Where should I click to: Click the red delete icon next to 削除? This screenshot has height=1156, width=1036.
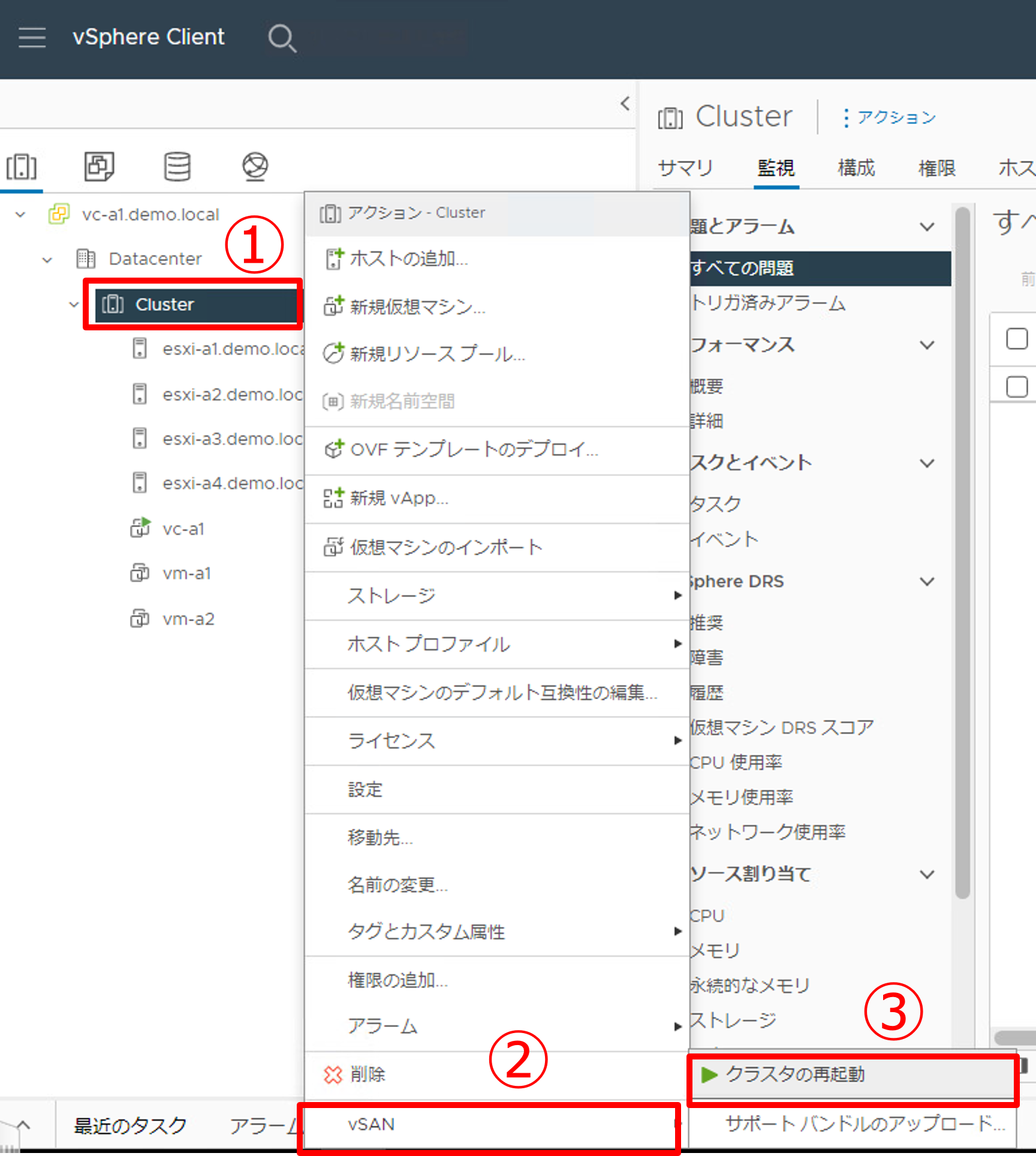[x=333, y=1075]
